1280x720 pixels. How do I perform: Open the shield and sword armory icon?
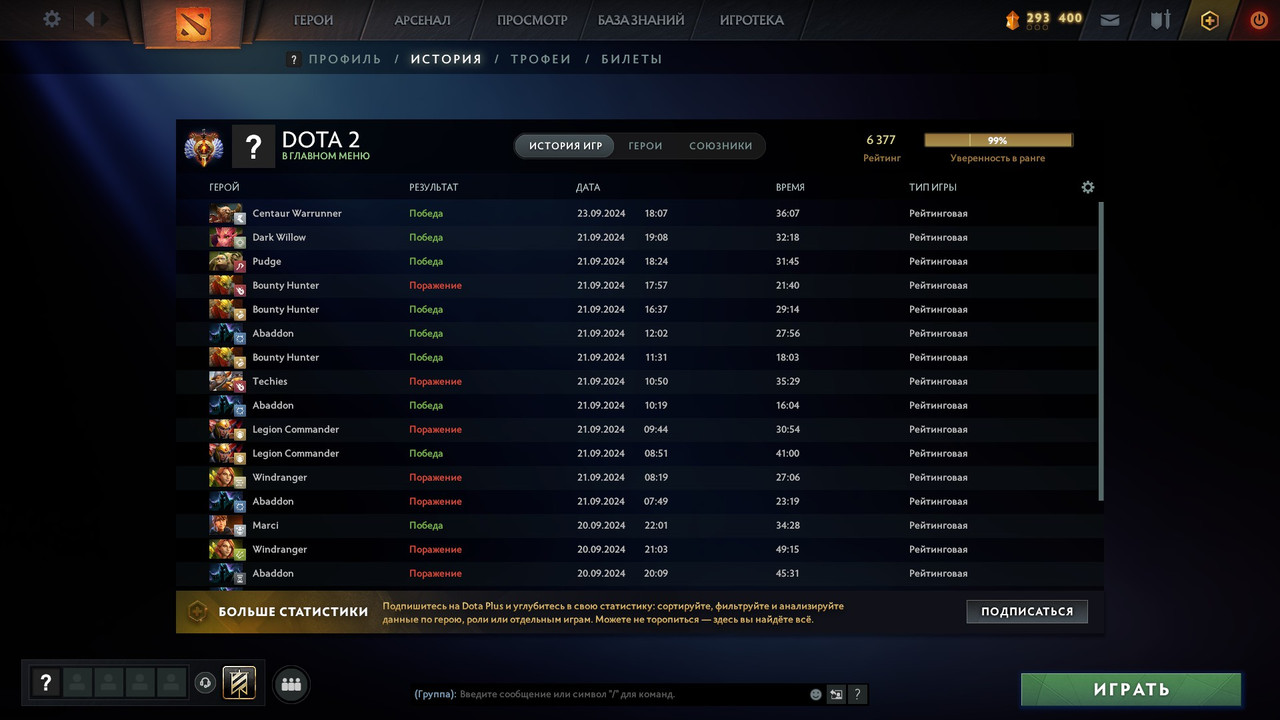[1160, 19]
